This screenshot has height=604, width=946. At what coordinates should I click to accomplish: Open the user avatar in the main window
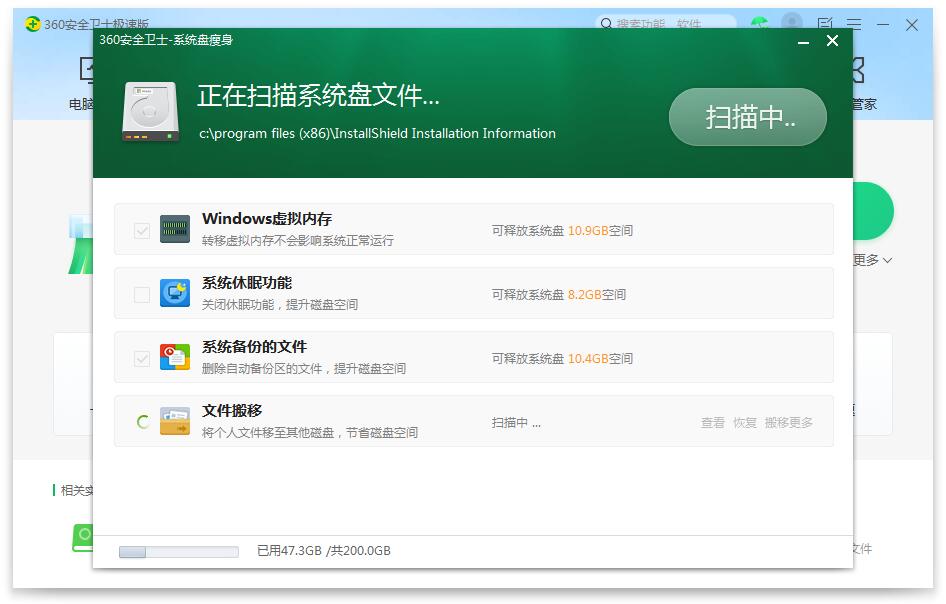pyautogui.click(x=792, y=24)
